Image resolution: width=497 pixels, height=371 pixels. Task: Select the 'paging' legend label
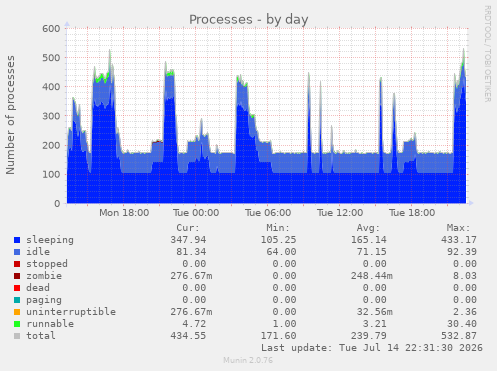tap(44, 300)
